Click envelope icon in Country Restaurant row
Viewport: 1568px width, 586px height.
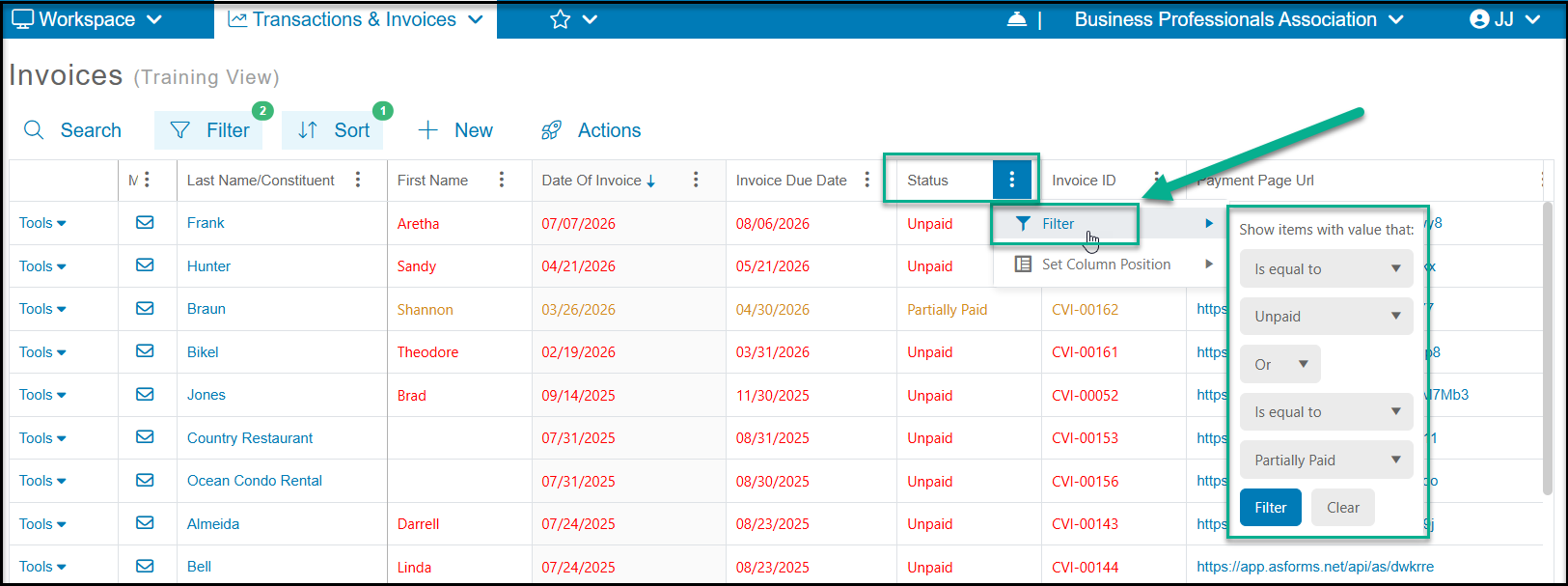(145, 436)
